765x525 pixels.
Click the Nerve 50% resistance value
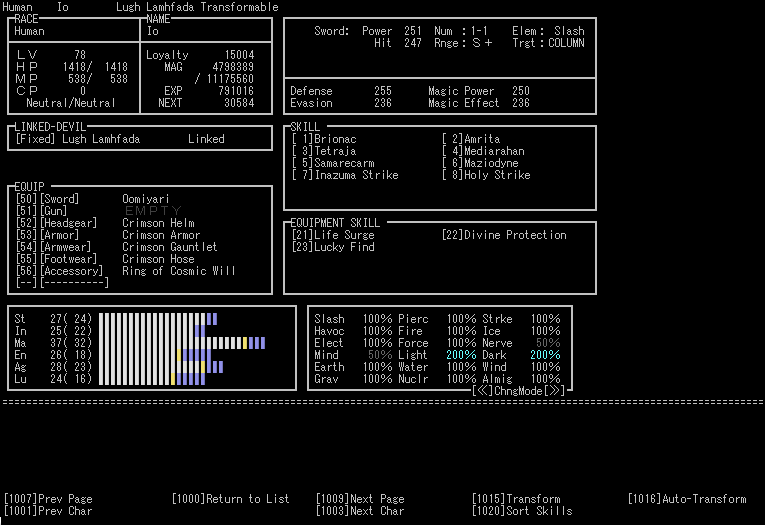pyautogui.click(x=548, y=343)
